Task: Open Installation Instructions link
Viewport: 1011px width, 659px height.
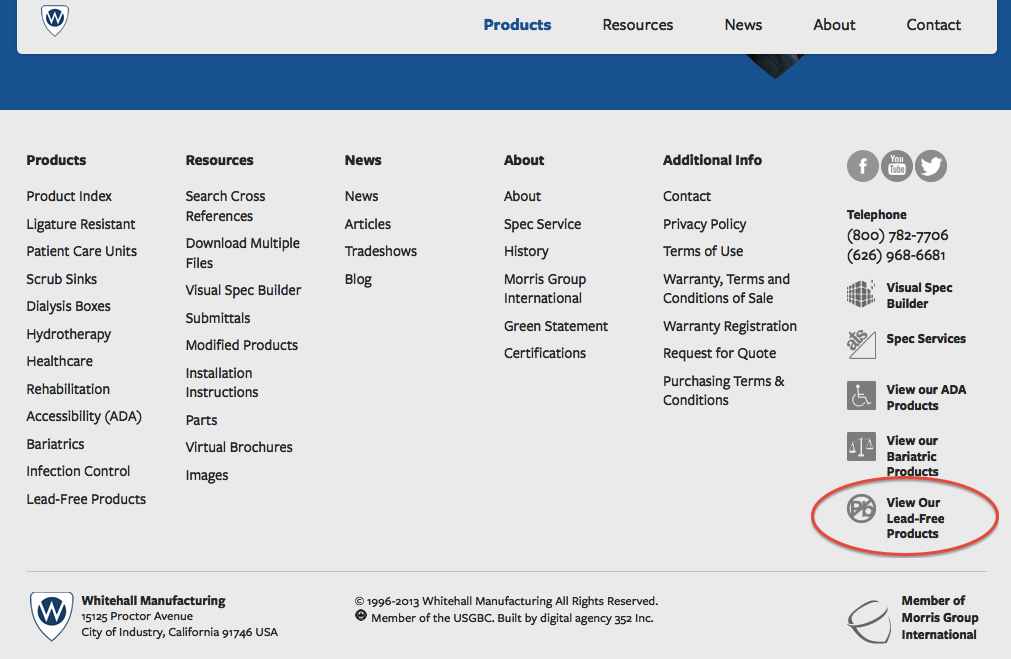Action: 221,382
